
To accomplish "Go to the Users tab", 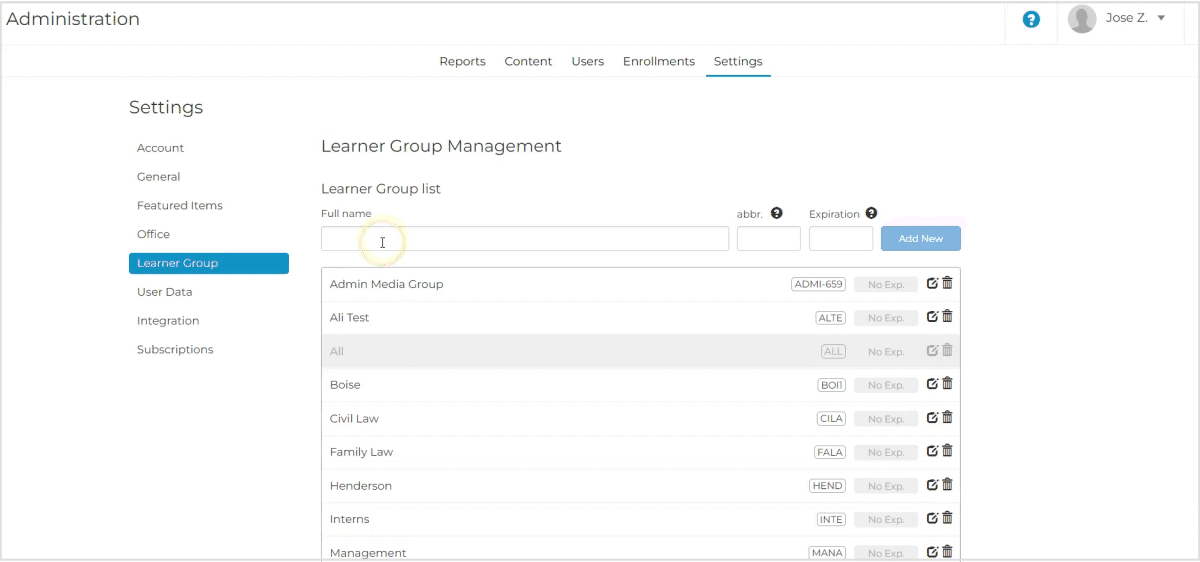I will point(588,61).
